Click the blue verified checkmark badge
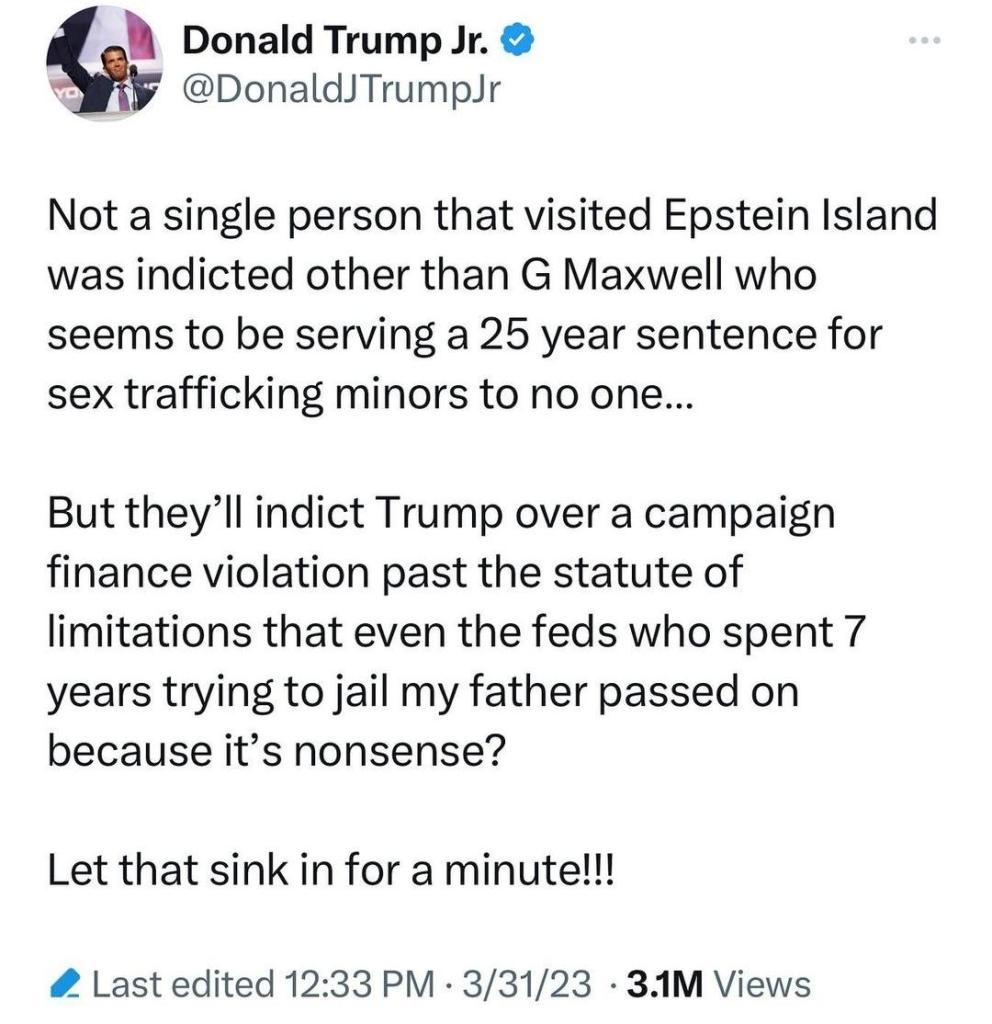This screenshot has height=1024, width=992. coord(517,42)
